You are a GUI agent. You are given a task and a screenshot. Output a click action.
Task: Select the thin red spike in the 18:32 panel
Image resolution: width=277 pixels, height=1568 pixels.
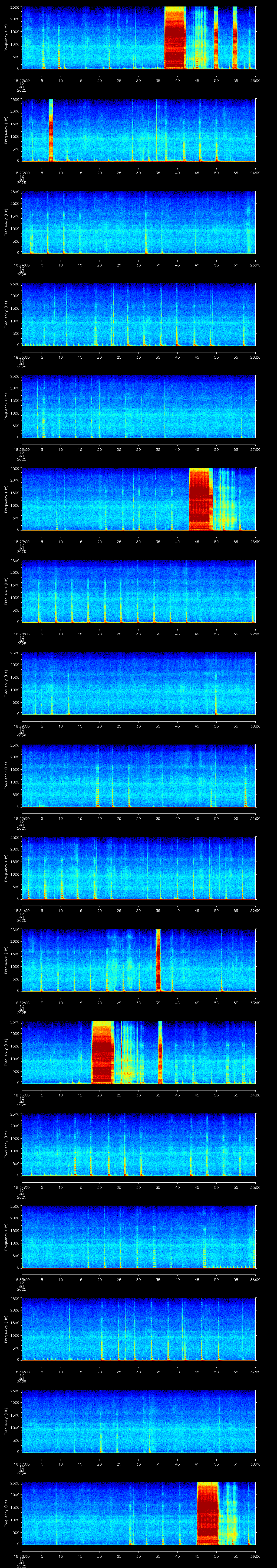158,960
